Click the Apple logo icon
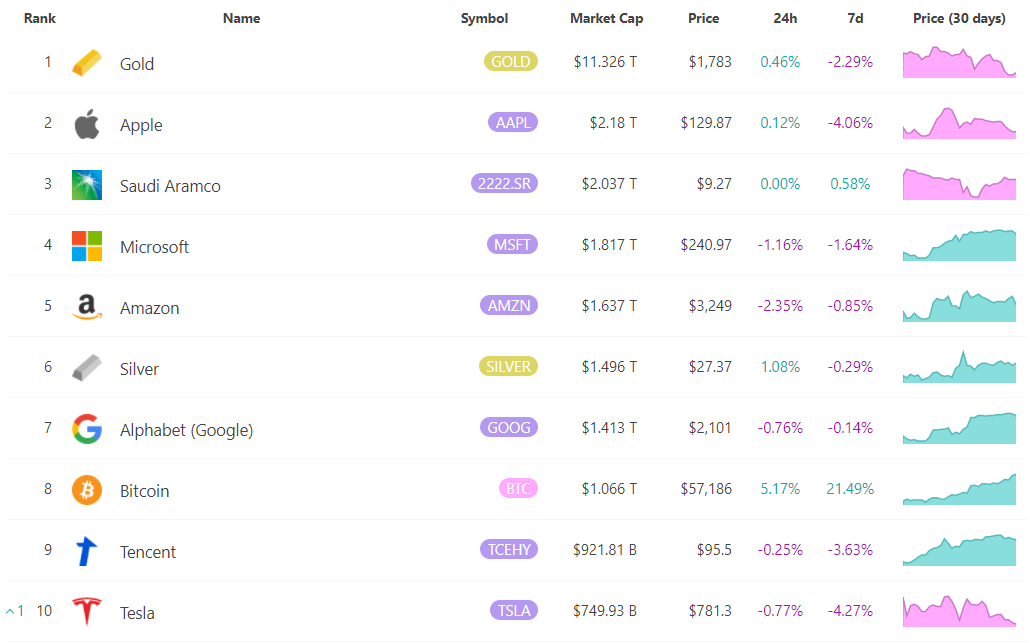 pyautogui.click(x=87, y=124)
